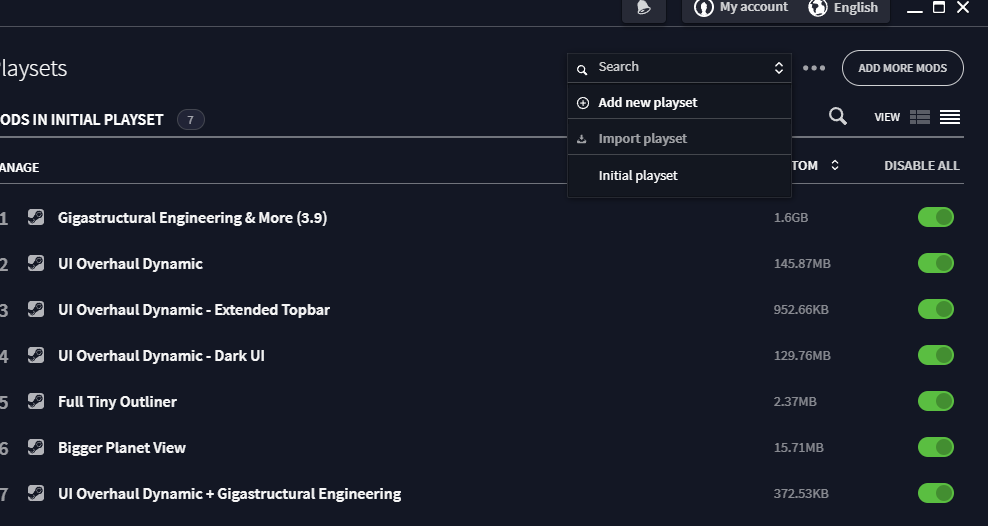The image size is (988, 526).
Task: Click DISABLE ALL mods link
Action: coord(921,166)
